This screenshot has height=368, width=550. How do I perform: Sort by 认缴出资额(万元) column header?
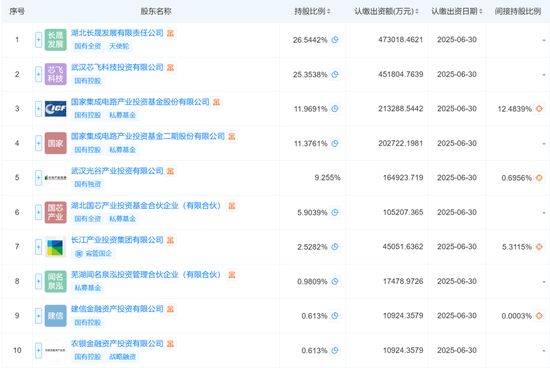tap(387, 11)
